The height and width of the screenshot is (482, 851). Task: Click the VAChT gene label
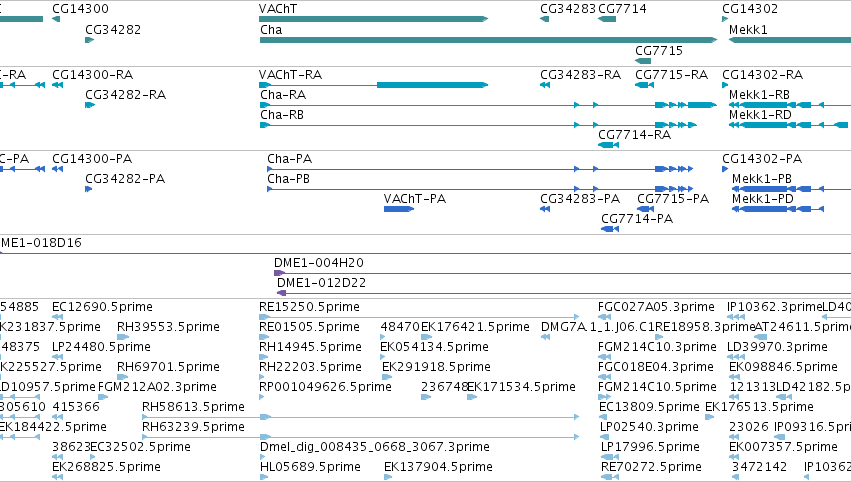click(278, 9)
